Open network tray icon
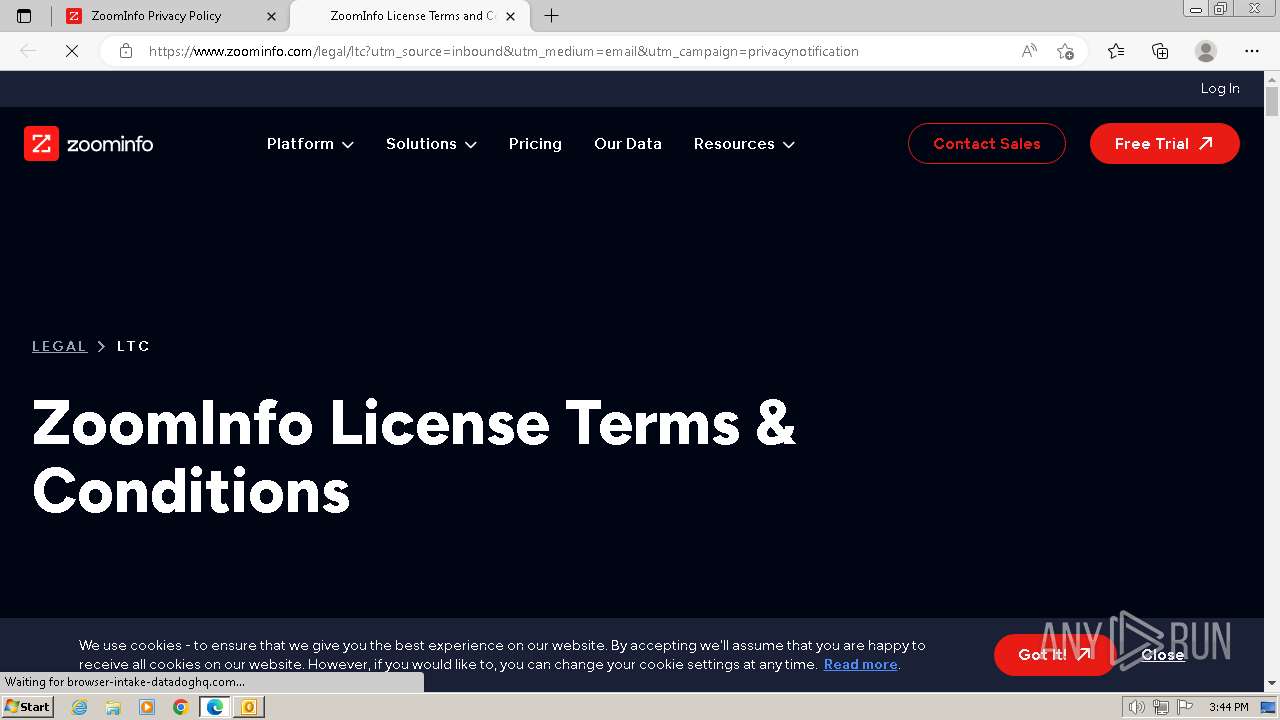Screen dimensions: 1280x720 coord(1161,707)
